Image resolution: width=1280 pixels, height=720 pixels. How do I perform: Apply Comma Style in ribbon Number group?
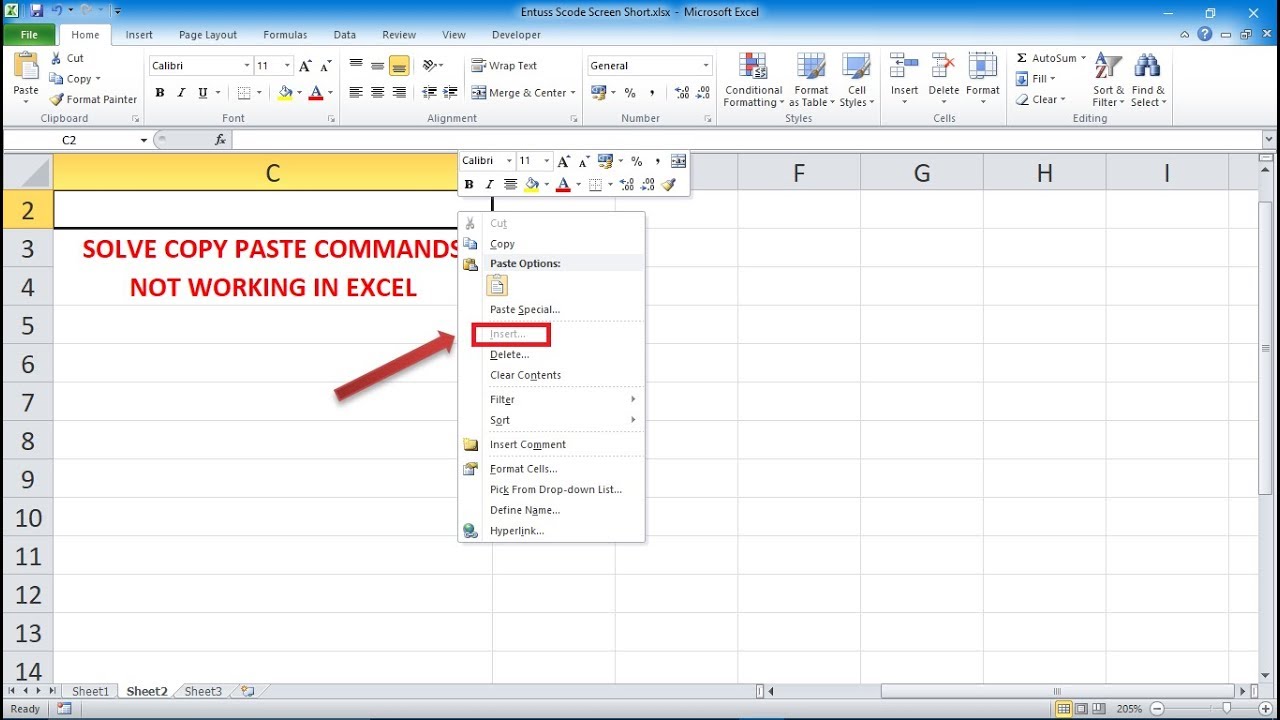(x=652, y=93)
